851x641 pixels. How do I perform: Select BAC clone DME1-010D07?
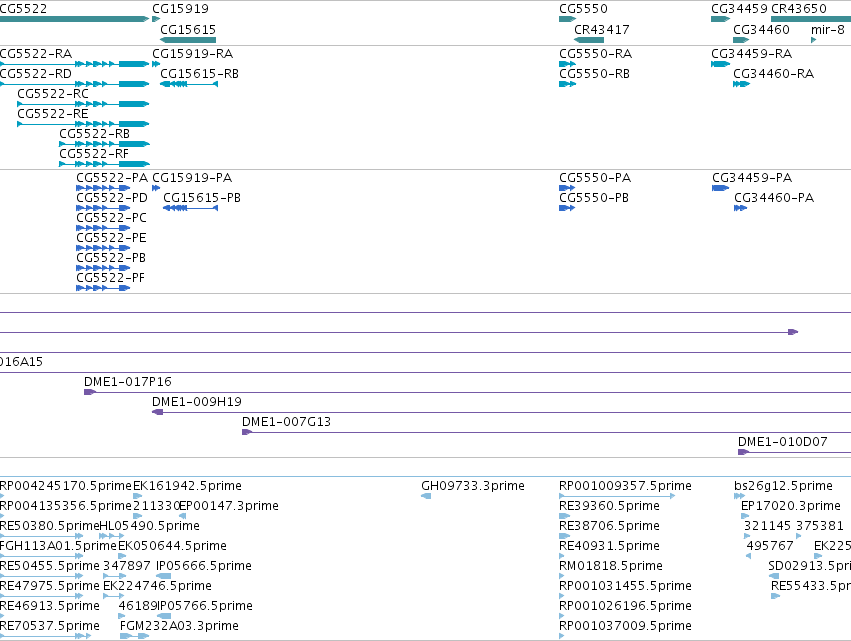click(x=783, y=442)
